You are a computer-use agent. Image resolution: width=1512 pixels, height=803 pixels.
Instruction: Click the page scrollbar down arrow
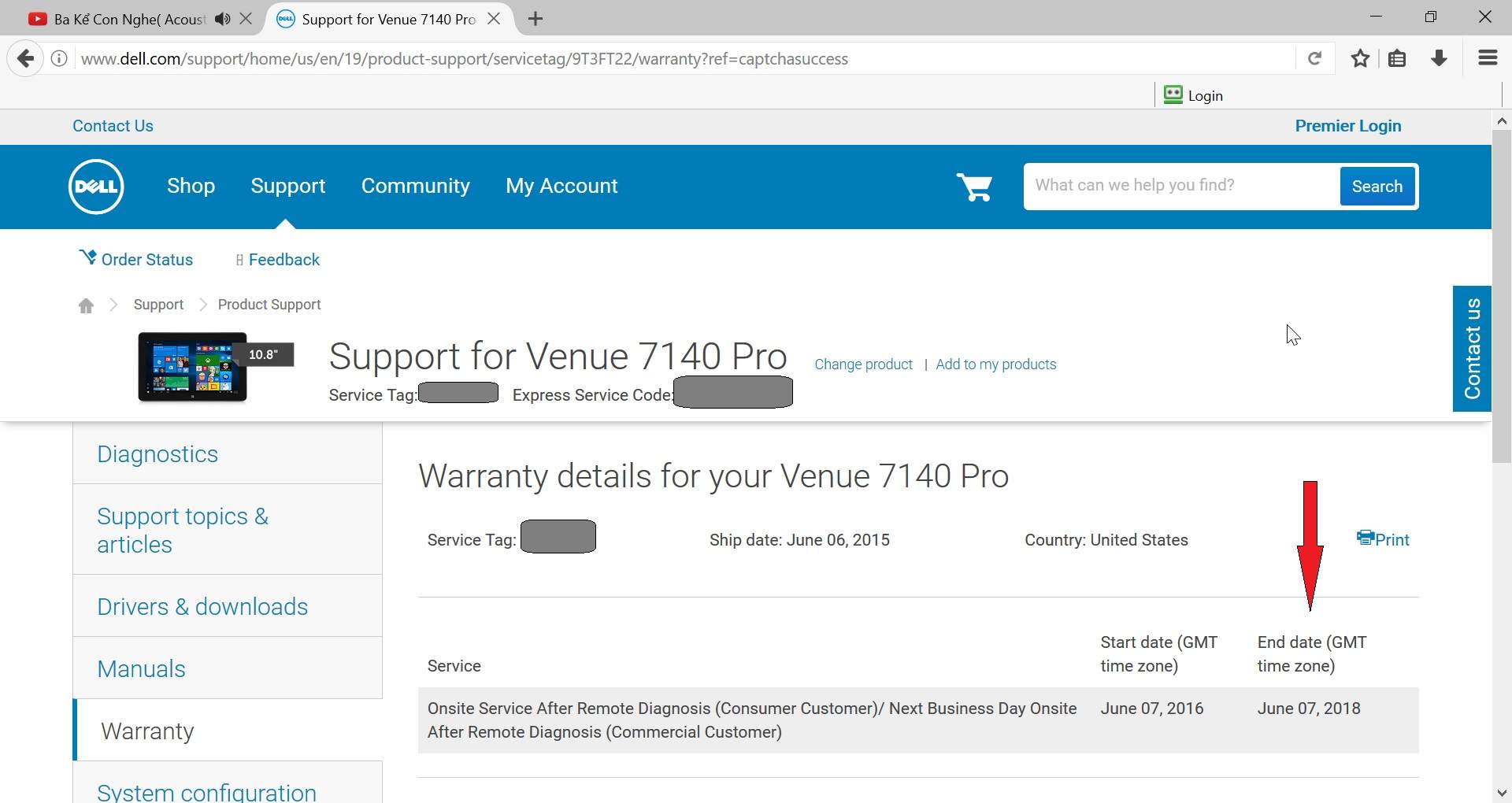pos(1502,793)
